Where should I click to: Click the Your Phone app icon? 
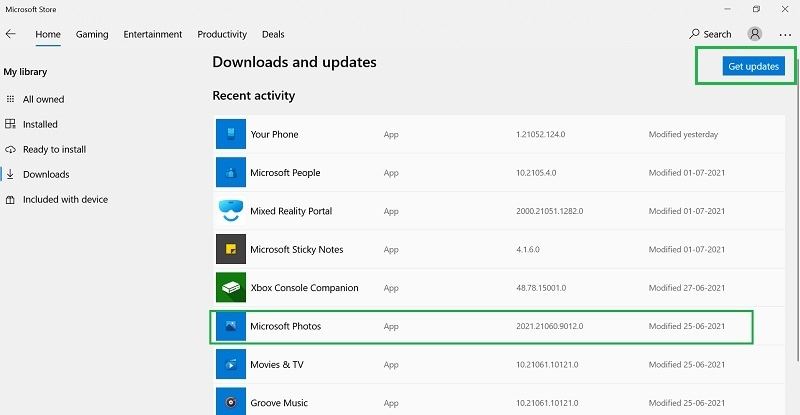231,134
